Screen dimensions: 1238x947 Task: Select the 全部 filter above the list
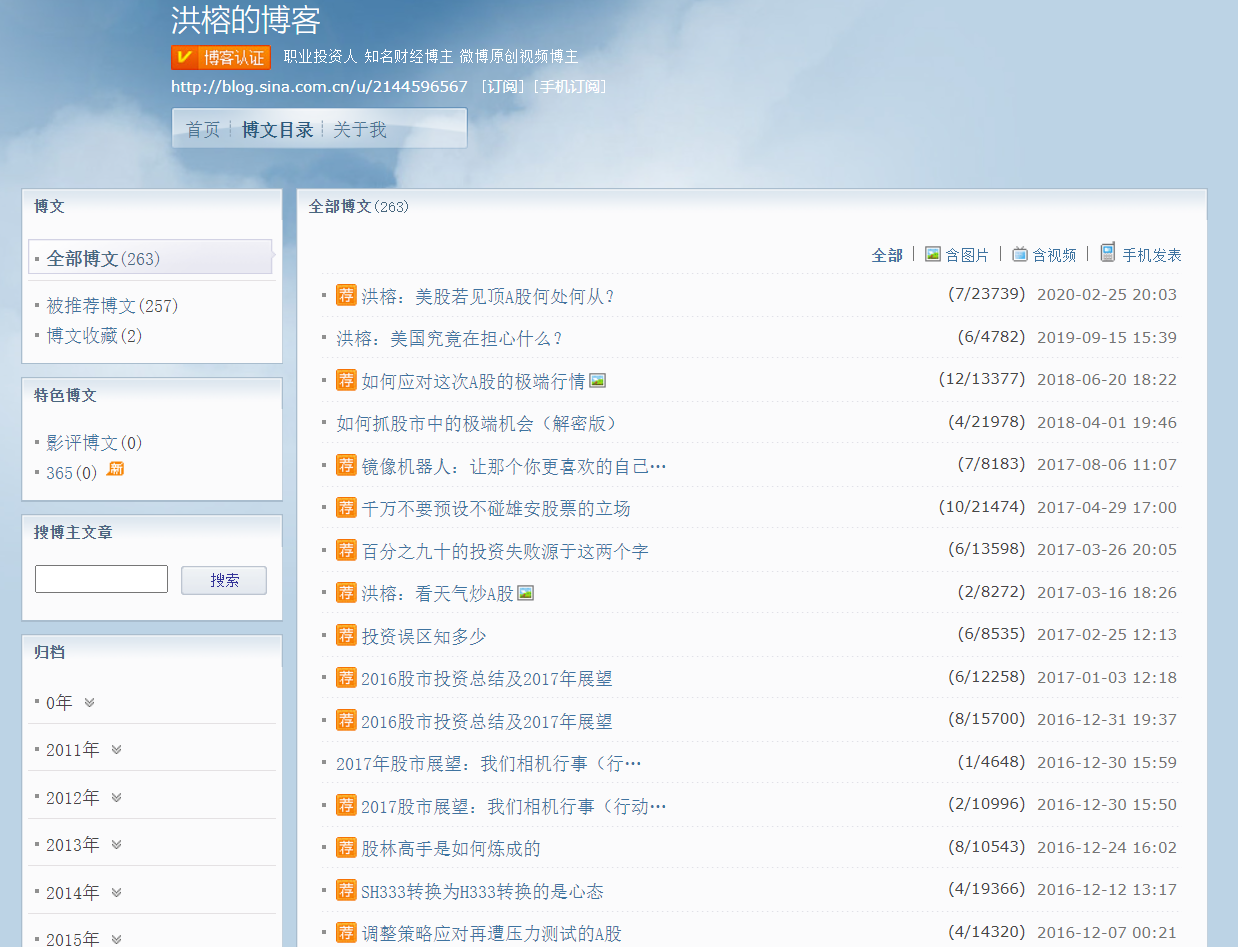(887, 255)
